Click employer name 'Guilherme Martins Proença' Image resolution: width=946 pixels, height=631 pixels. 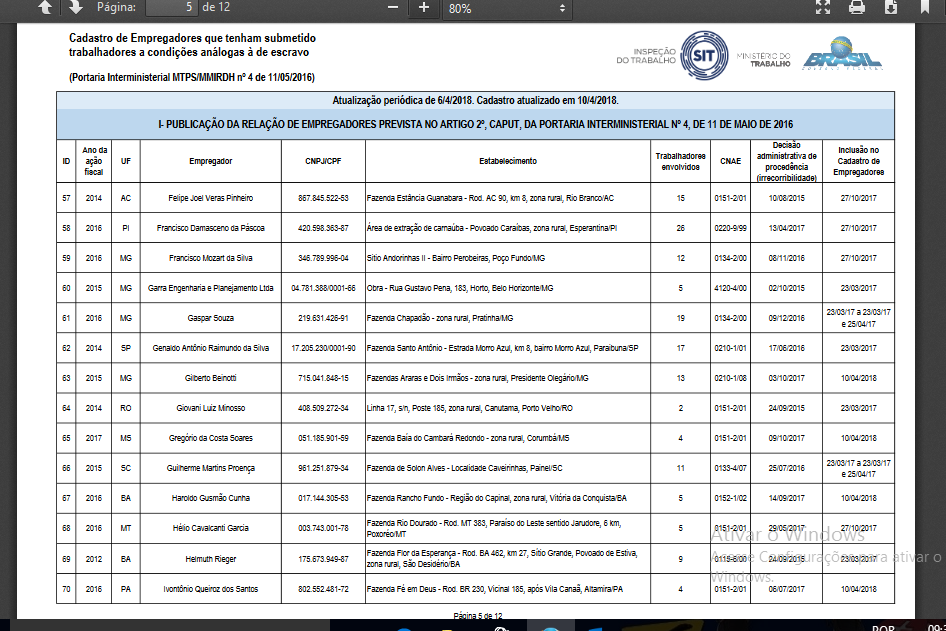[211, 468]
